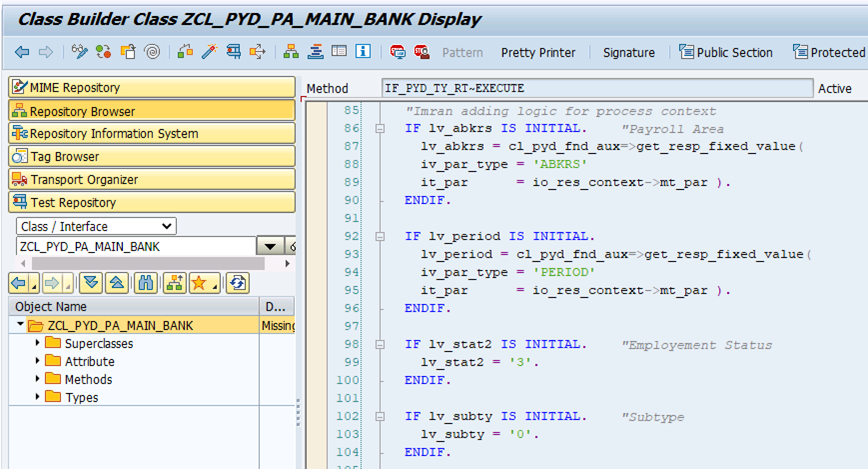Click the Display/Change toggle icon in toolbar
Screen dimensions: 868x469
click(79, 52)
